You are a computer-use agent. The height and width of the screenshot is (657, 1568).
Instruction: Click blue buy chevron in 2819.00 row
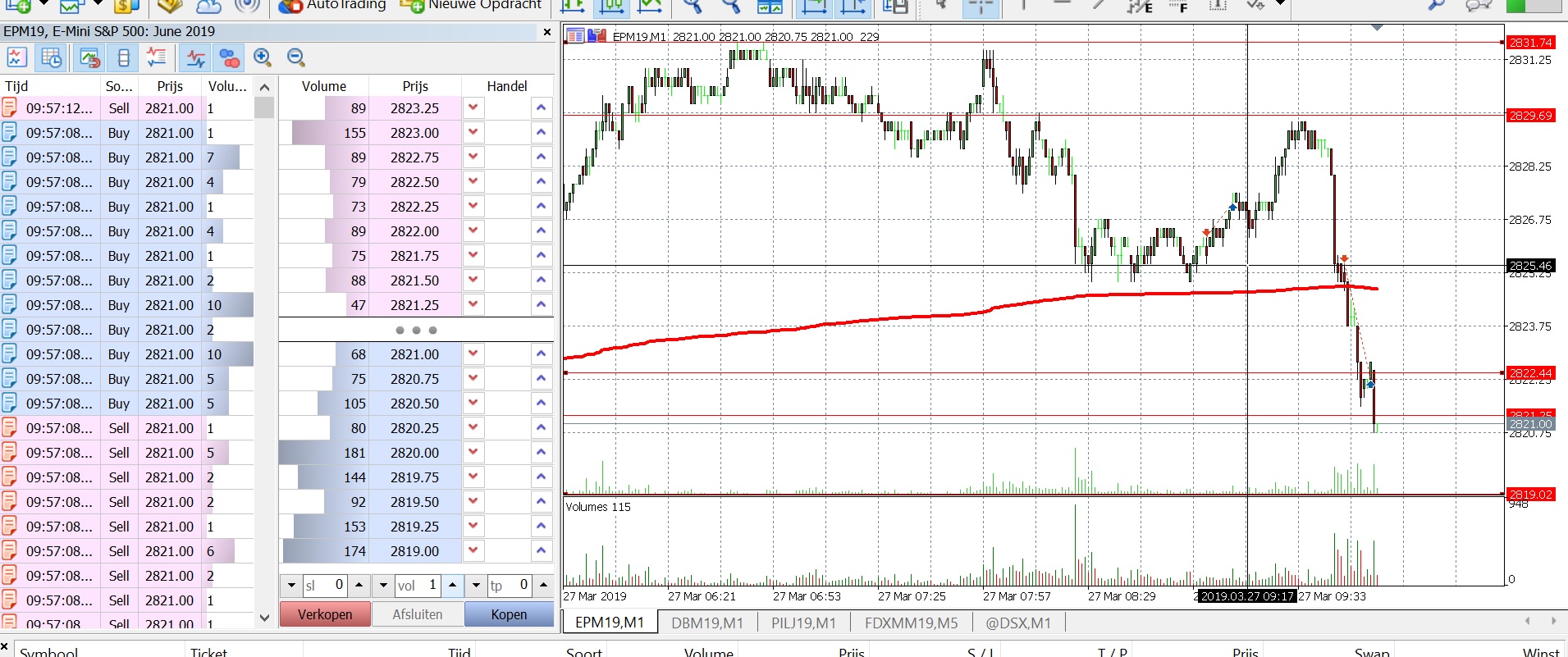[541, 550]
